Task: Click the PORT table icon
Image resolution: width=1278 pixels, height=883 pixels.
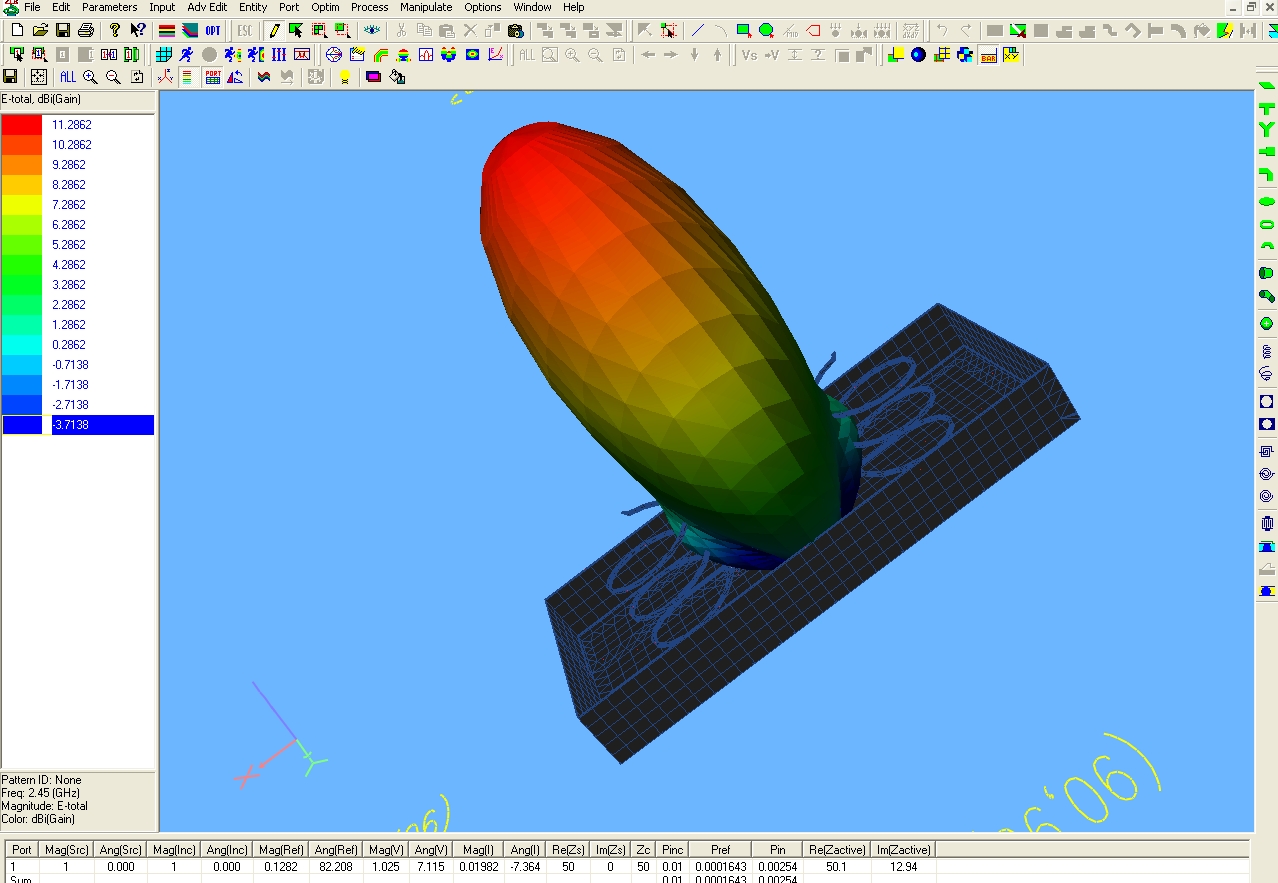Action: click(213, 77)
